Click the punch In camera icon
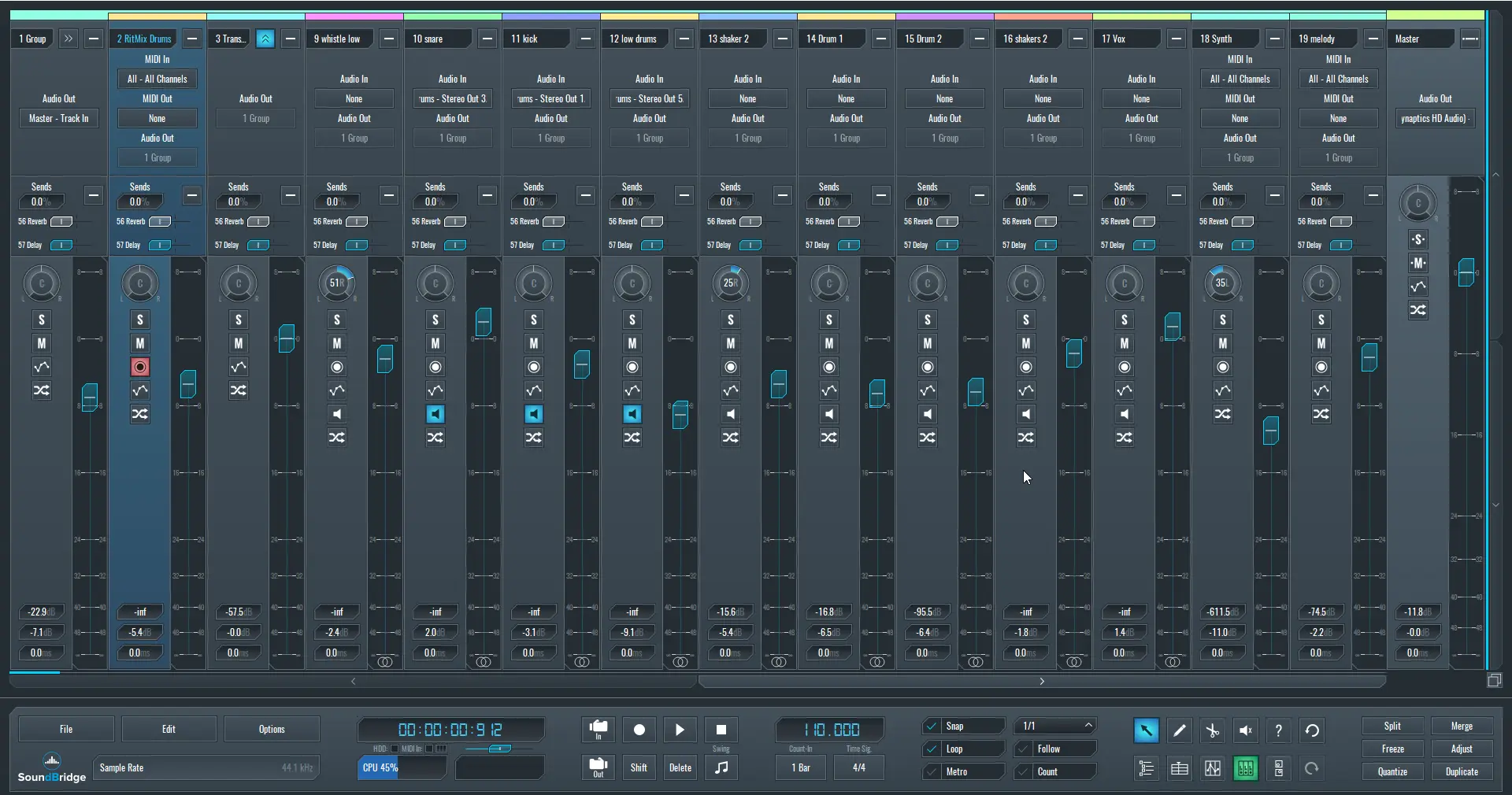1512x795 pixels. 598,729
